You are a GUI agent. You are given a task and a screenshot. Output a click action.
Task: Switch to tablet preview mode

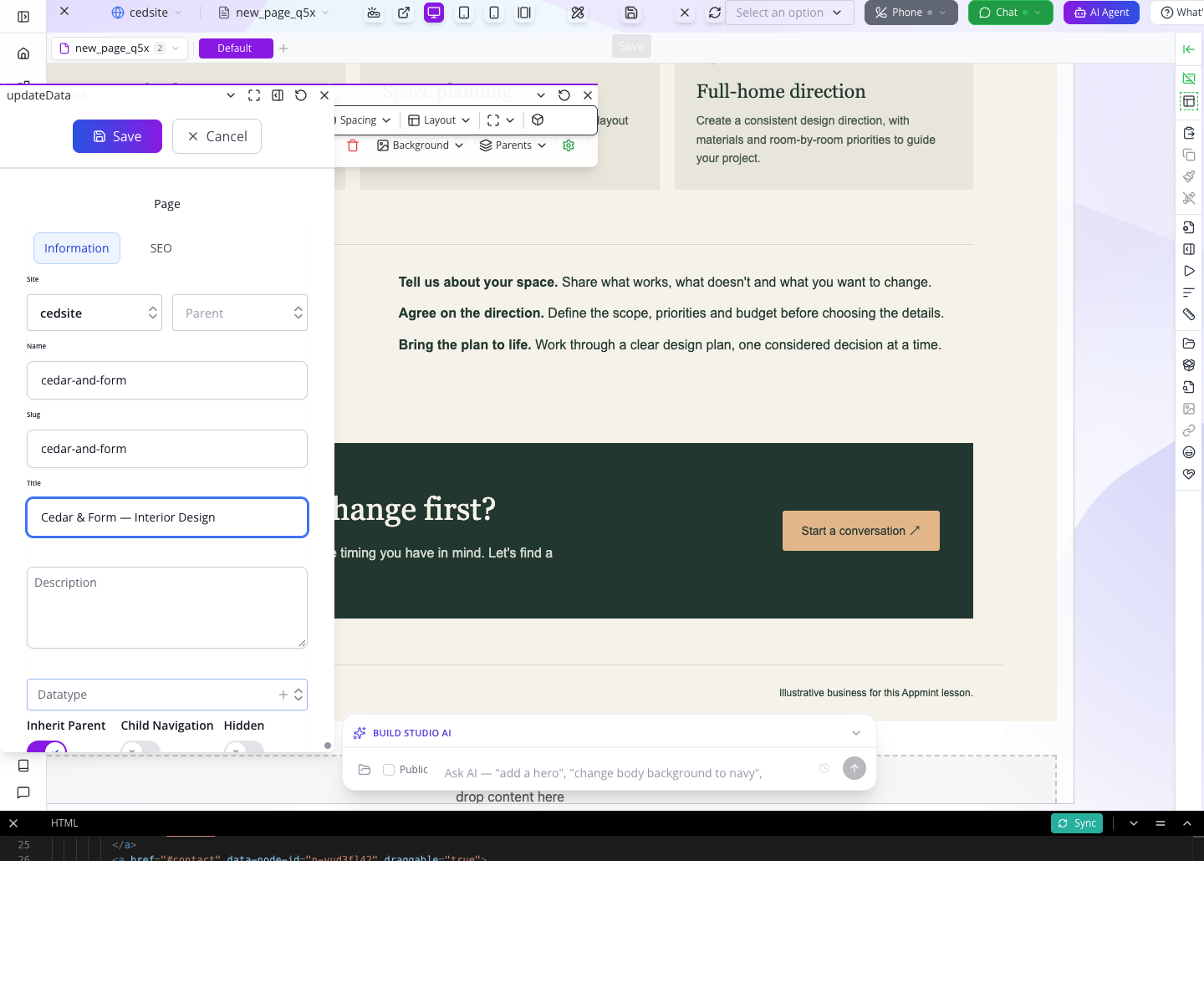pos(464,13)
